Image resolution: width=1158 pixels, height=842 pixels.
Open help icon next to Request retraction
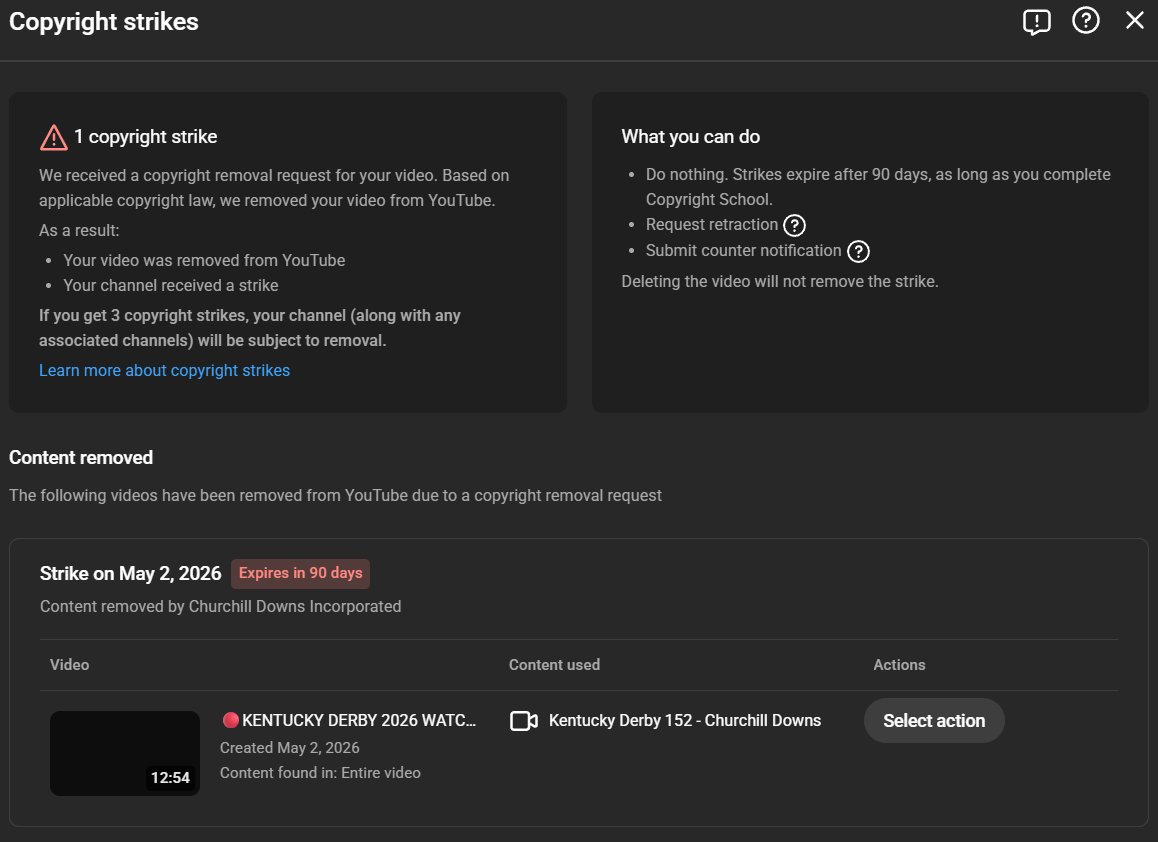pos(795,225)
